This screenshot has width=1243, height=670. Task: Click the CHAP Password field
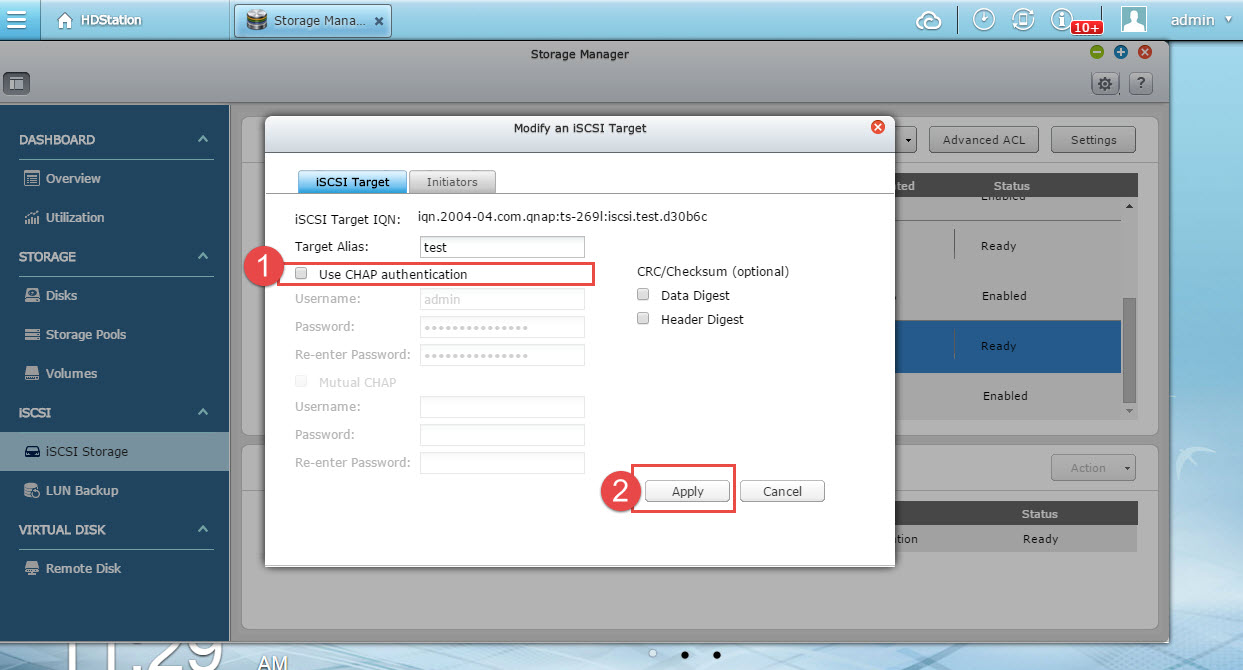click(502, 327)
